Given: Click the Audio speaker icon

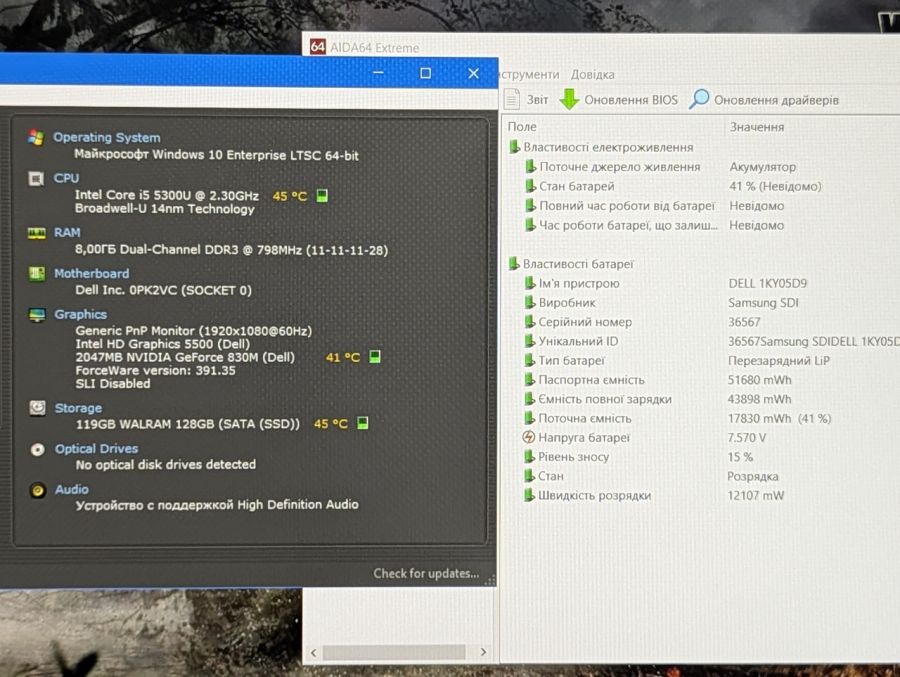Looking at the screenshot, I should coord(38,490).
